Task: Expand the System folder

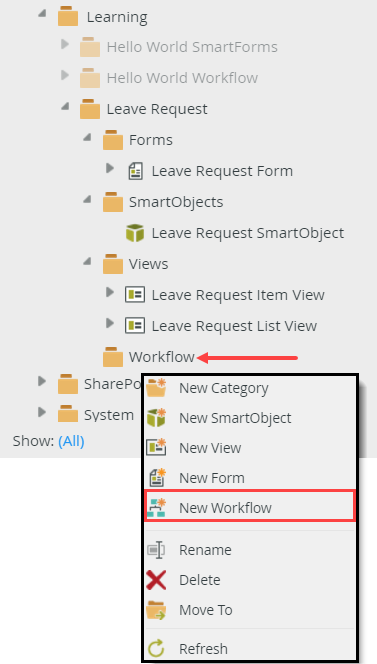Action: (42, 412)
